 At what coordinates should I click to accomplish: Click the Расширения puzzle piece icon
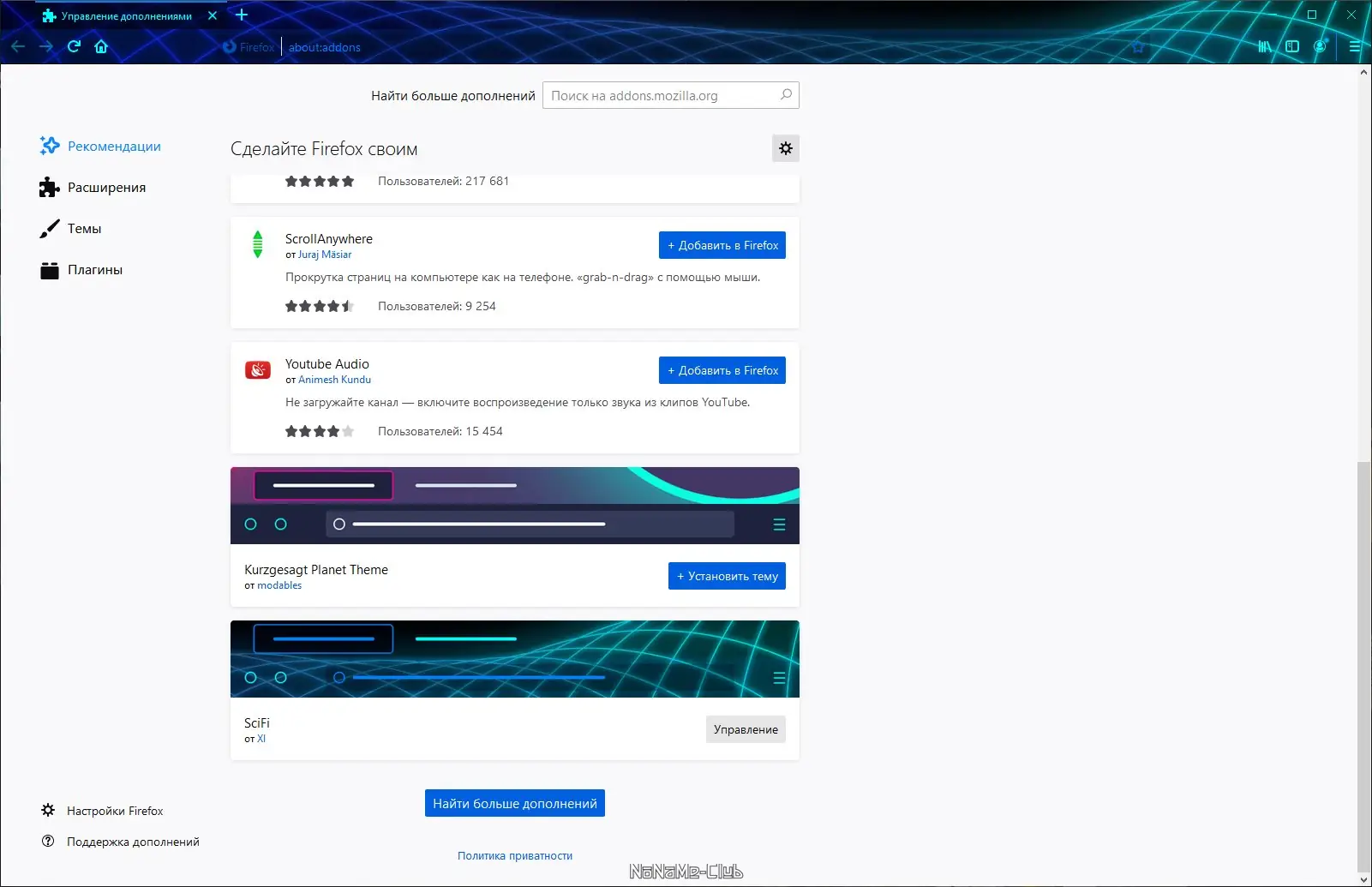point(50,188)
